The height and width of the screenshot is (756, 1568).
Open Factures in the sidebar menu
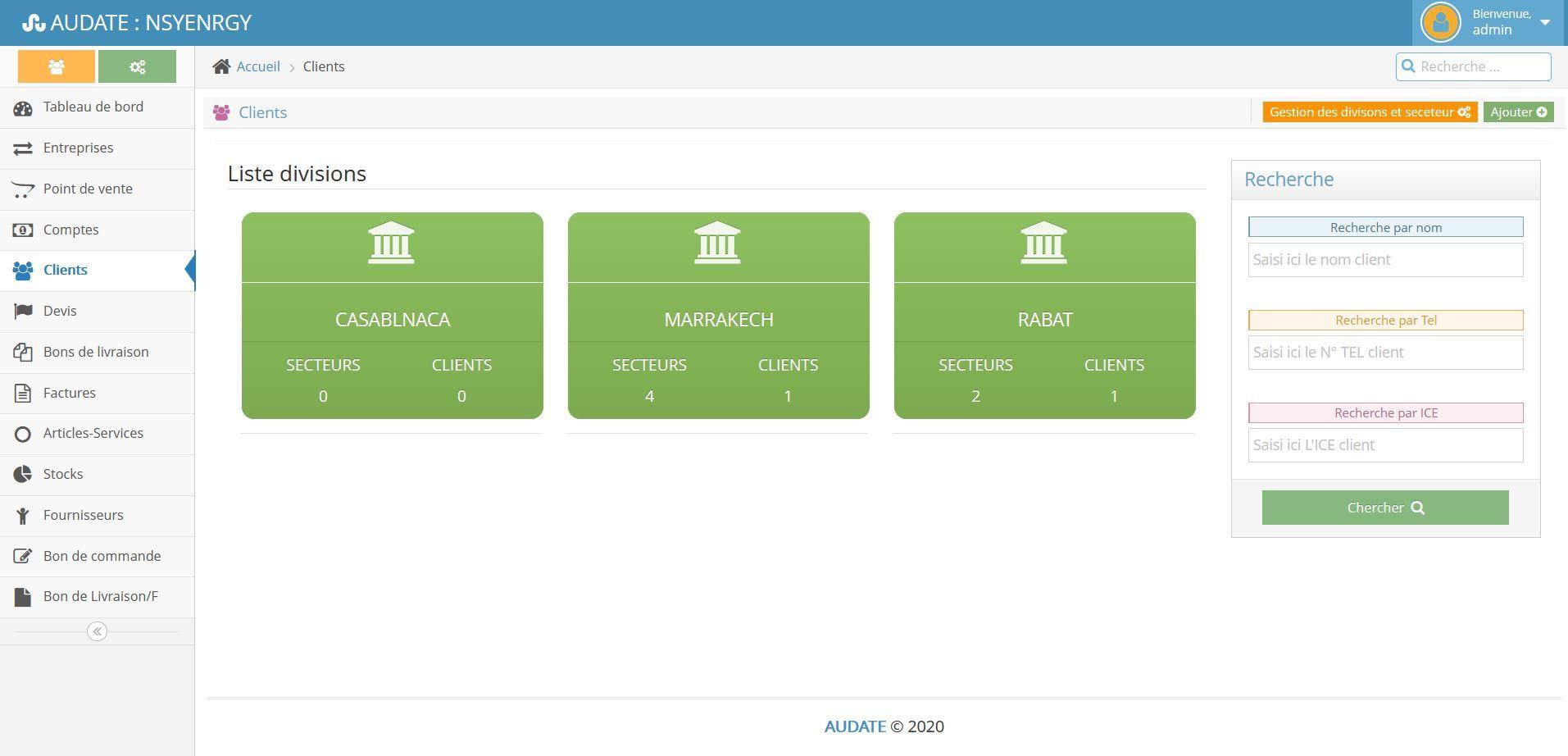[x=70, y=393]
